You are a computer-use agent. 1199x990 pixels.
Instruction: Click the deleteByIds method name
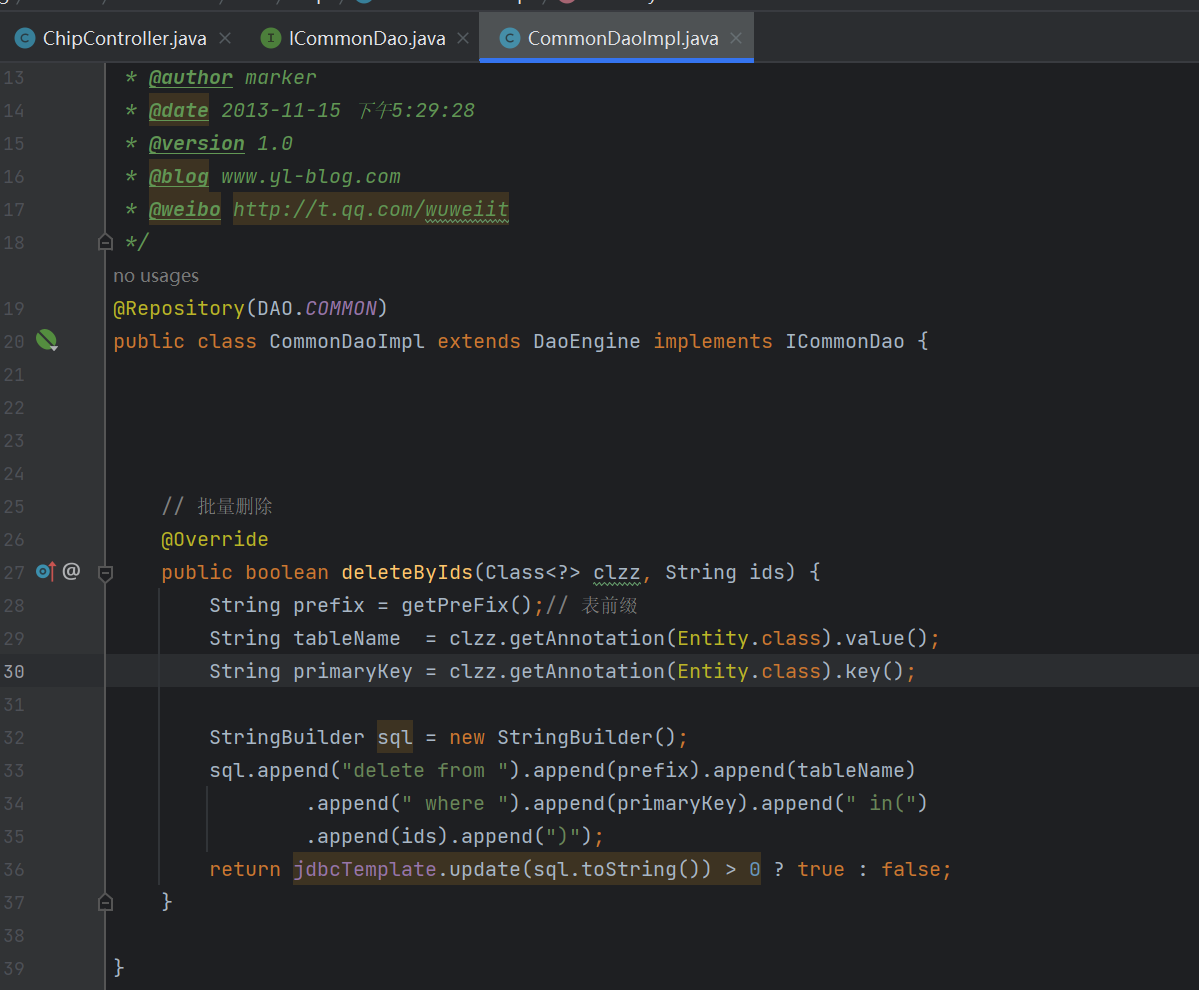(407, 573)
